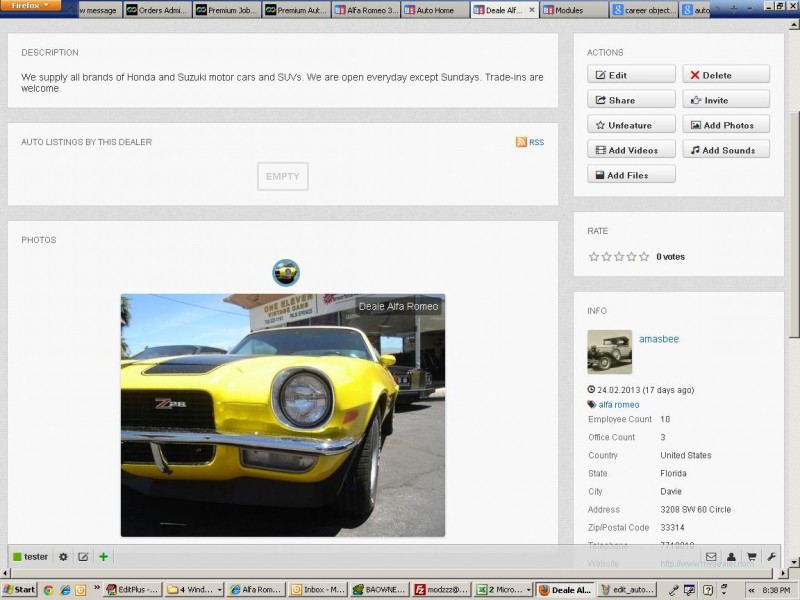The width and height of the screenshot is (800, 600).
Task: Click the Add Photos button
Action: tap(726, 124)
